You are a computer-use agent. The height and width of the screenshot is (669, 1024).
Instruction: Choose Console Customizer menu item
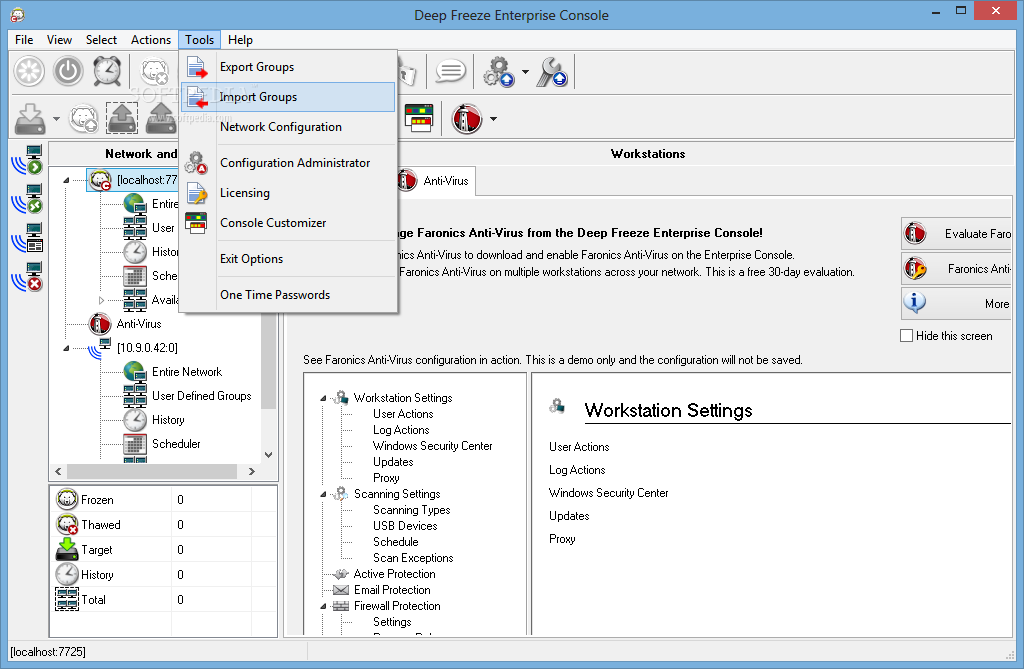pyautogui.click(x=288, y=223)
